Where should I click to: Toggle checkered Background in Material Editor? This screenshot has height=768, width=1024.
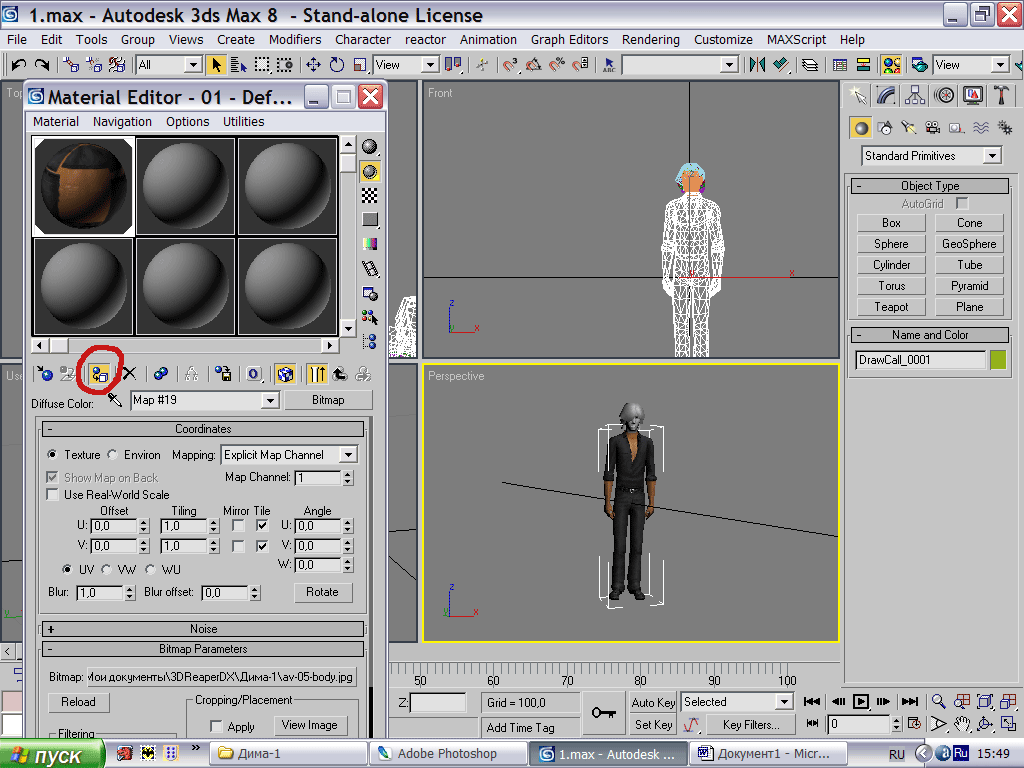pyautogui.click(x=370, y=195)
